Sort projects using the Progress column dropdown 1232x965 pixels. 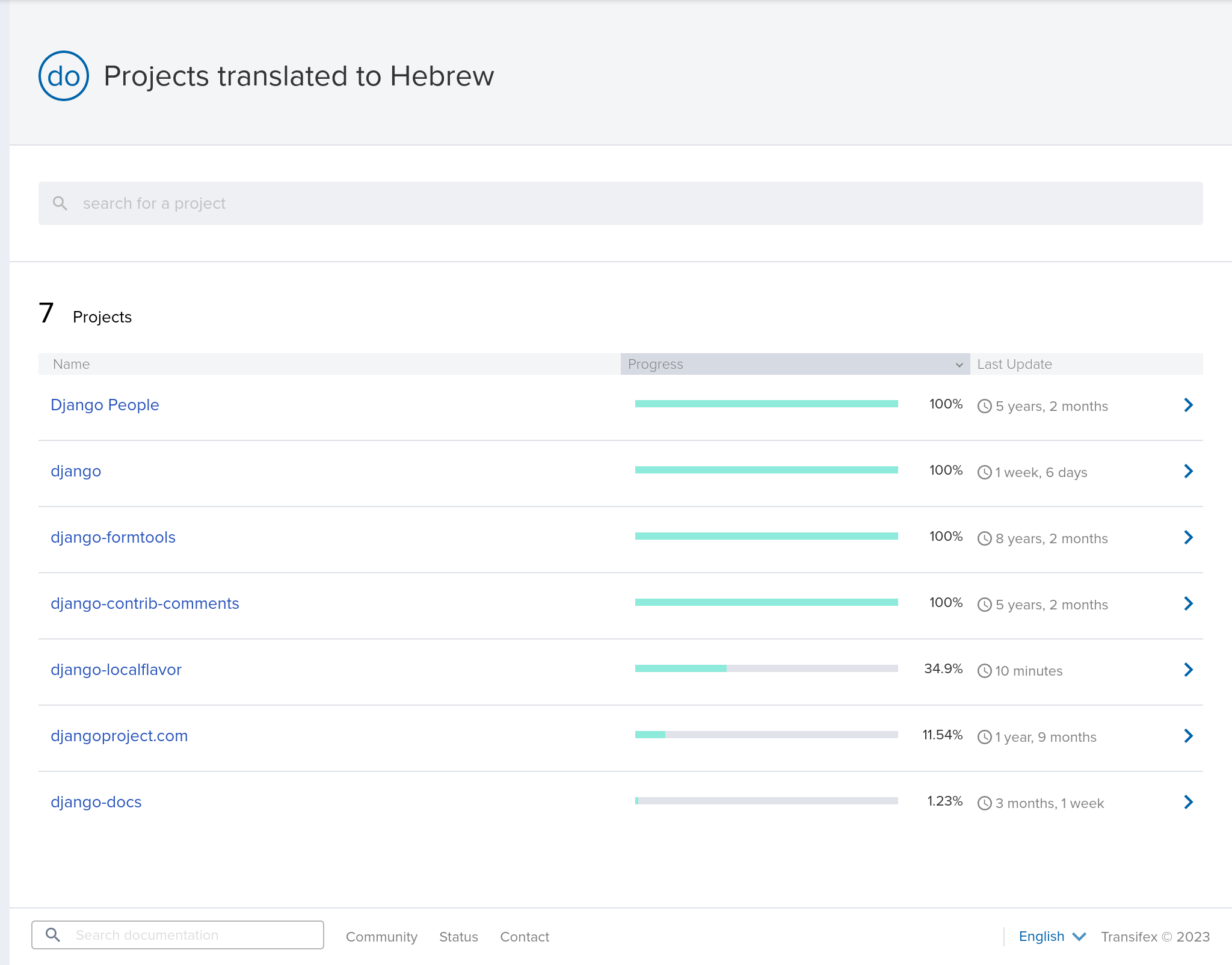click(795, 364)
